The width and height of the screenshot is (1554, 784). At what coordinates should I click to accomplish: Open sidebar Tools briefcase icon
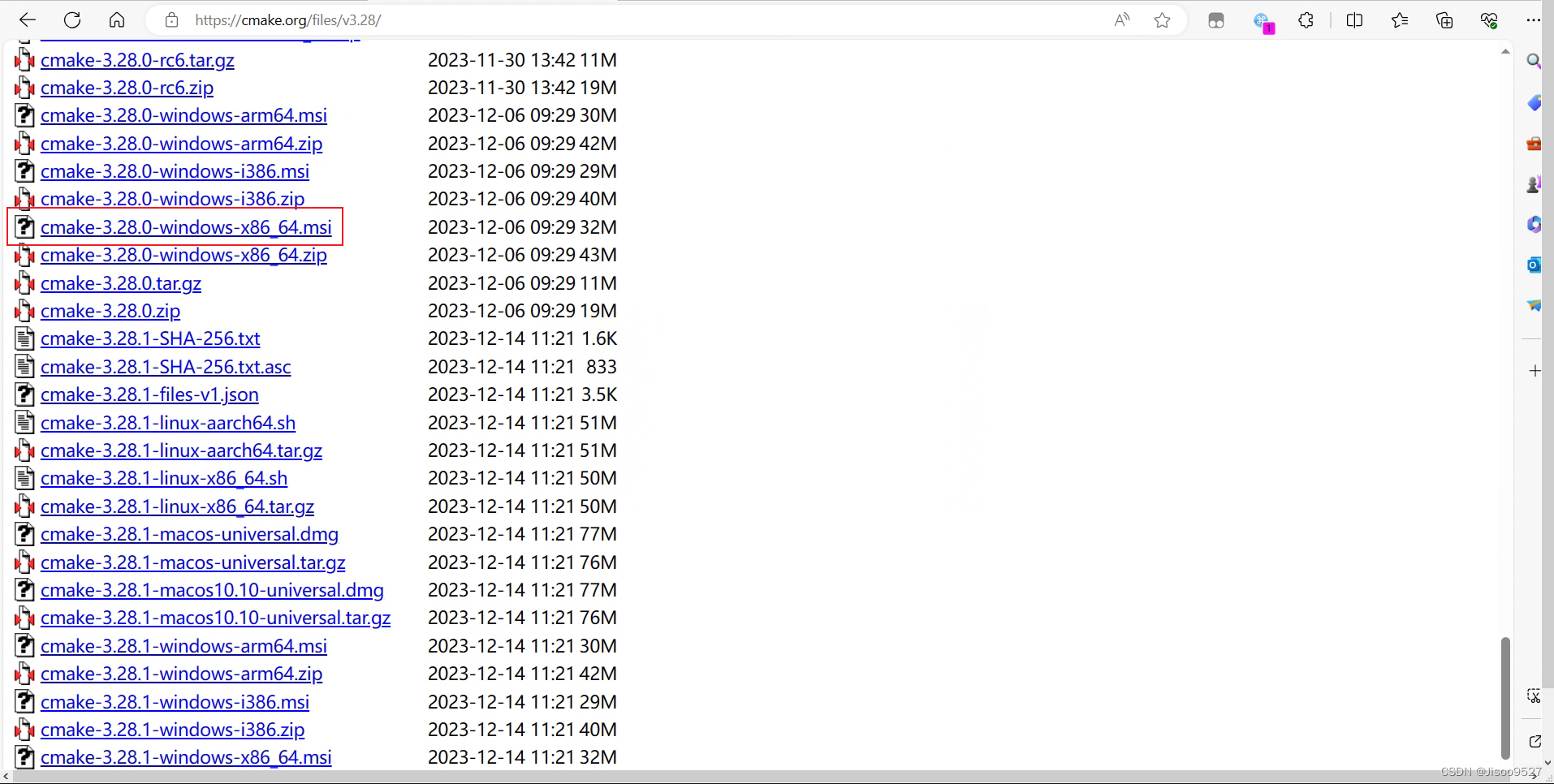(x=1534, y=144)
